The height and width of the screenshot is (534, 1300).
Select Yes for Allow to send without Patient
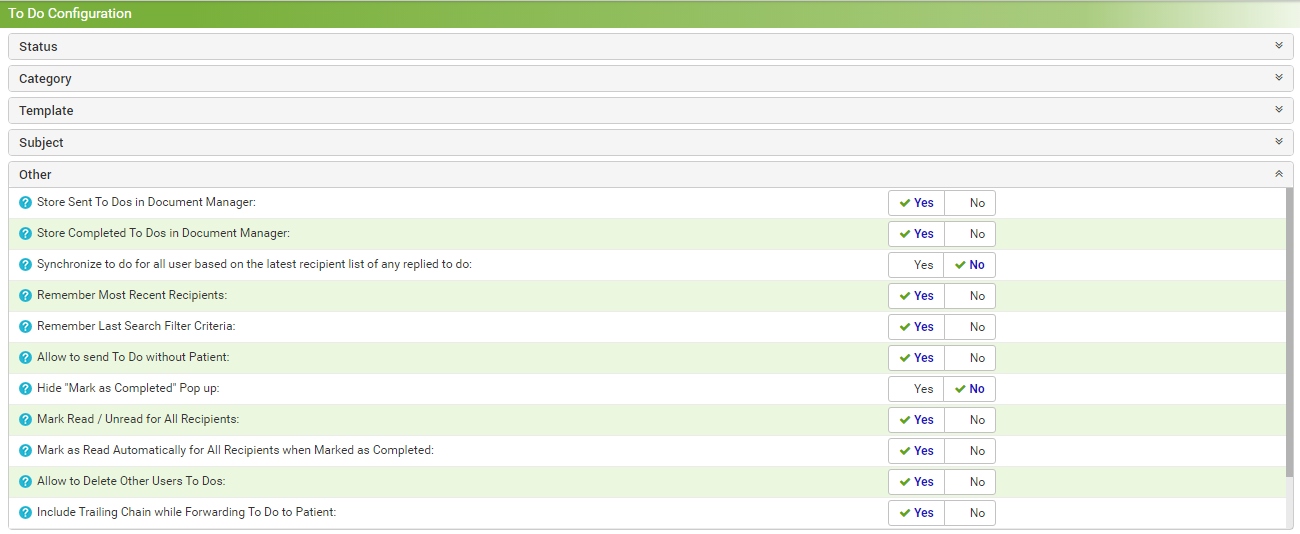coord(916,358)
